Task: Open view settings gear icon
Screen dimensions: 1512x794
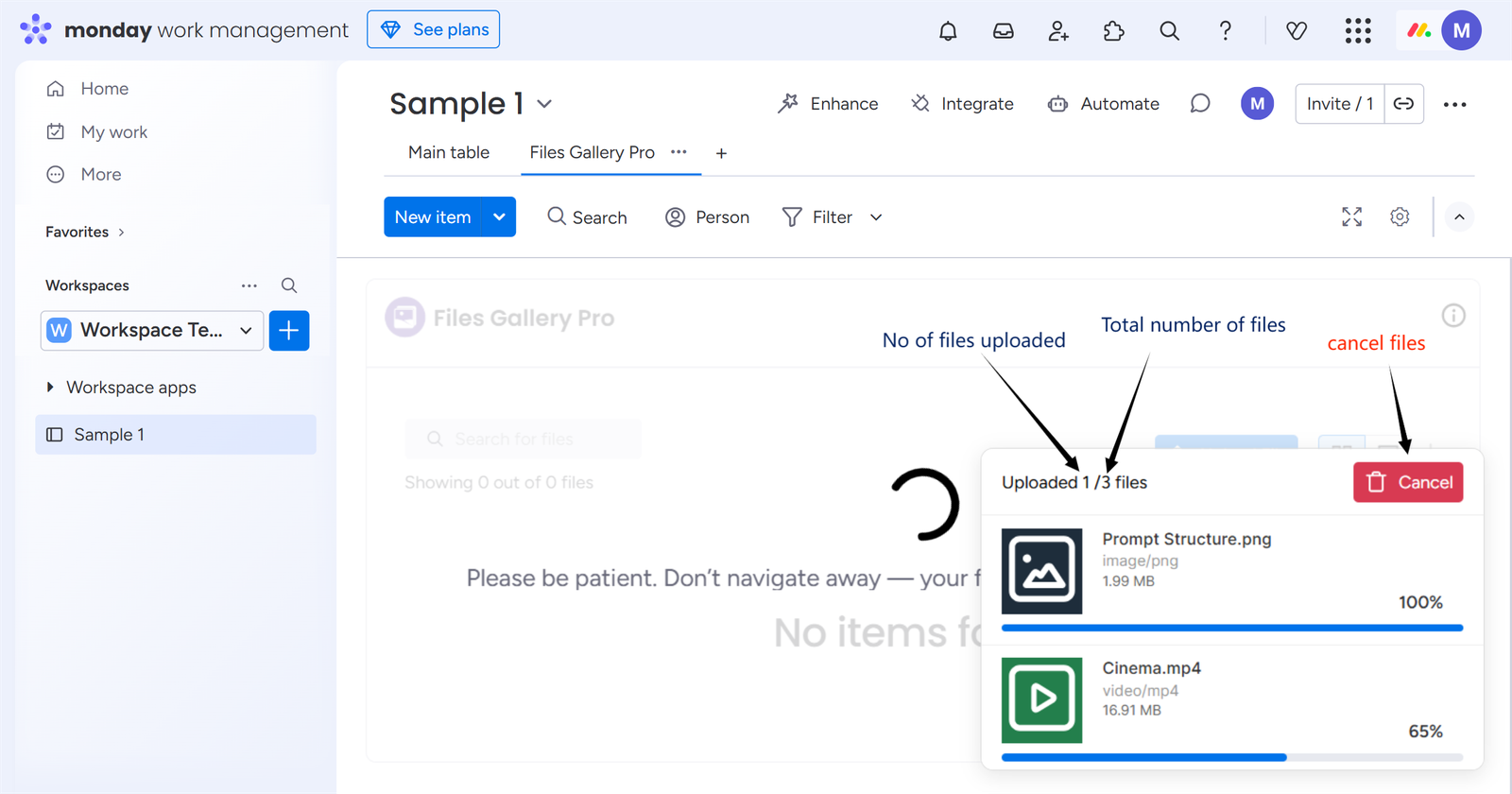Action: coord(1400,217)
